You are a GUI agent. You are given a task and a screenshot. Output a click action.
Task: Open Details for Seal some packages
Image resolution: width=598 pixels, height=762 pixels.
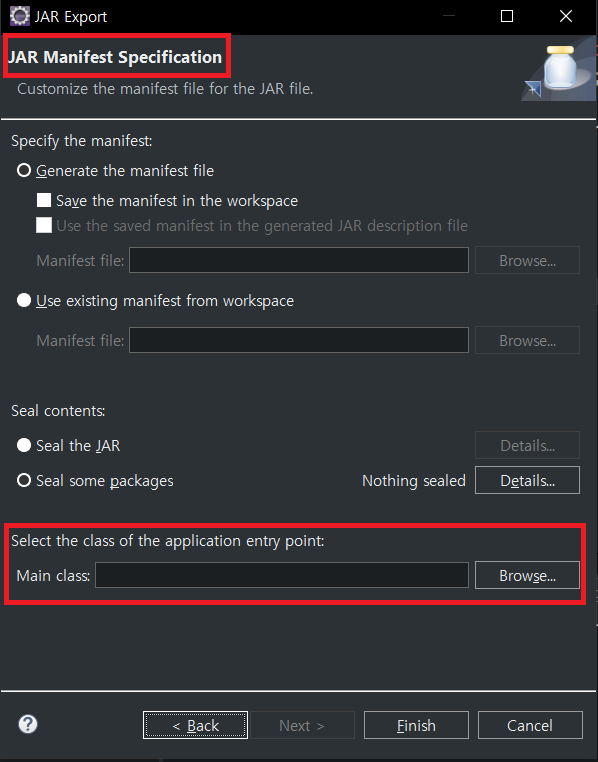tap(527, 480)
